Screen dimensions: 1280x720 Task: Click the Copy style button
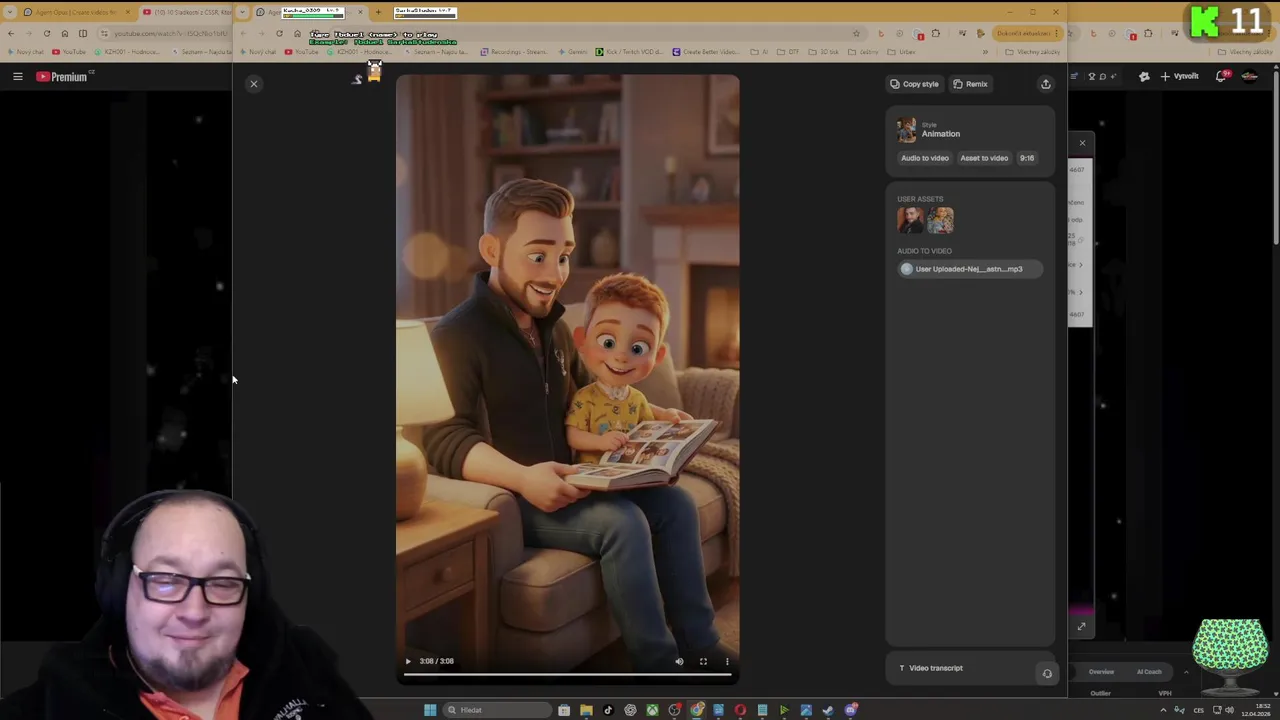click(914, 84)
